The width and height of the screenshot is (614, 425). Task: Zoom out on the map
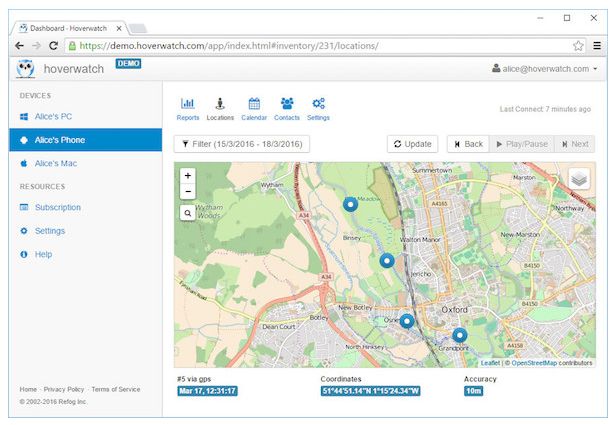pos(188,191)
